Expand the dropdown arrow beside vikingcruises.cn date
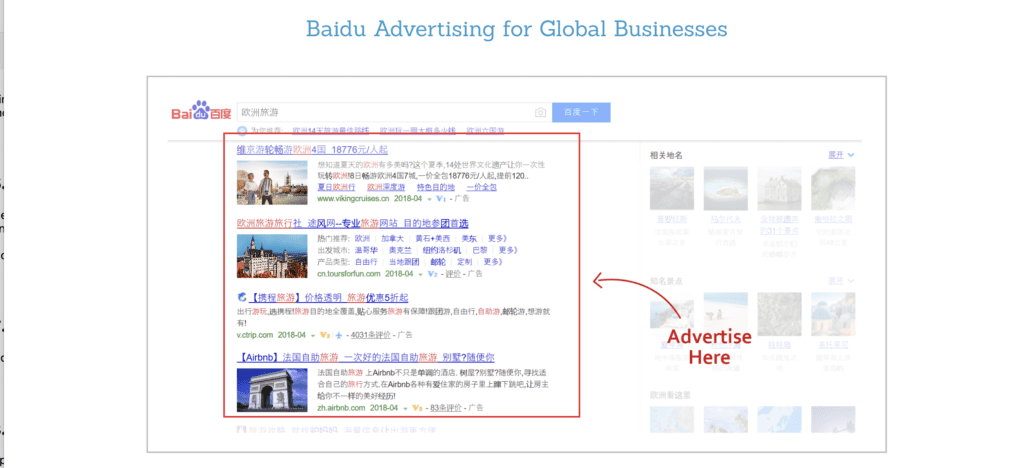This screenshot has width=1024, height=468. coord(429,198)
